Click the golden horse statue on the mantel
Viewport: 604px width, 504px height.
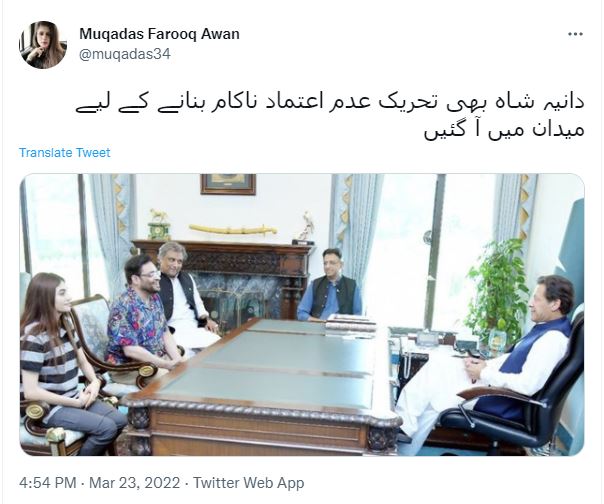[159, 215]
